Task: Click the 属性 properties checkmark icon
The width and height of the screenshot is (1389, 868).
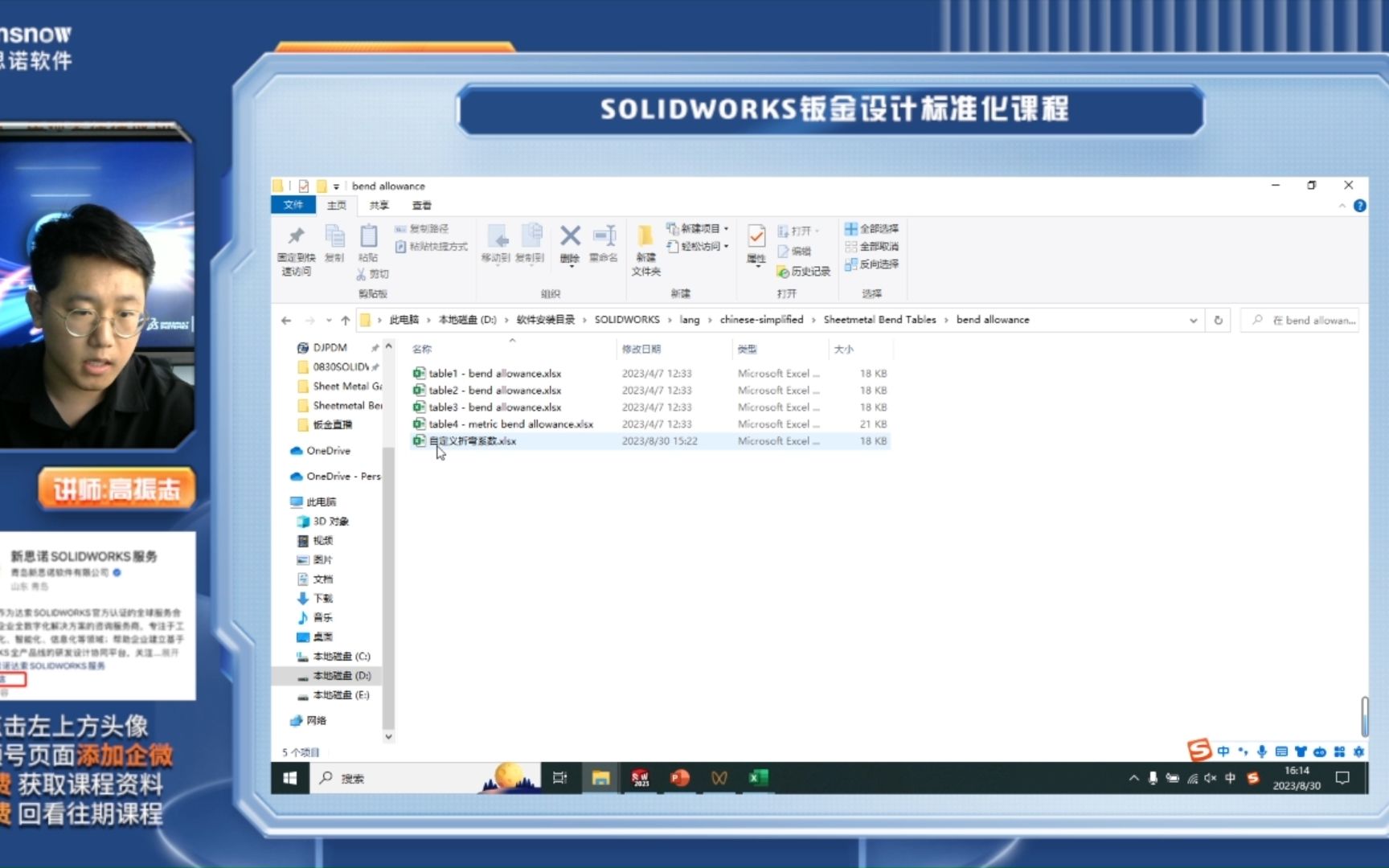Action: pyautogui.click(x=756, y=236)
